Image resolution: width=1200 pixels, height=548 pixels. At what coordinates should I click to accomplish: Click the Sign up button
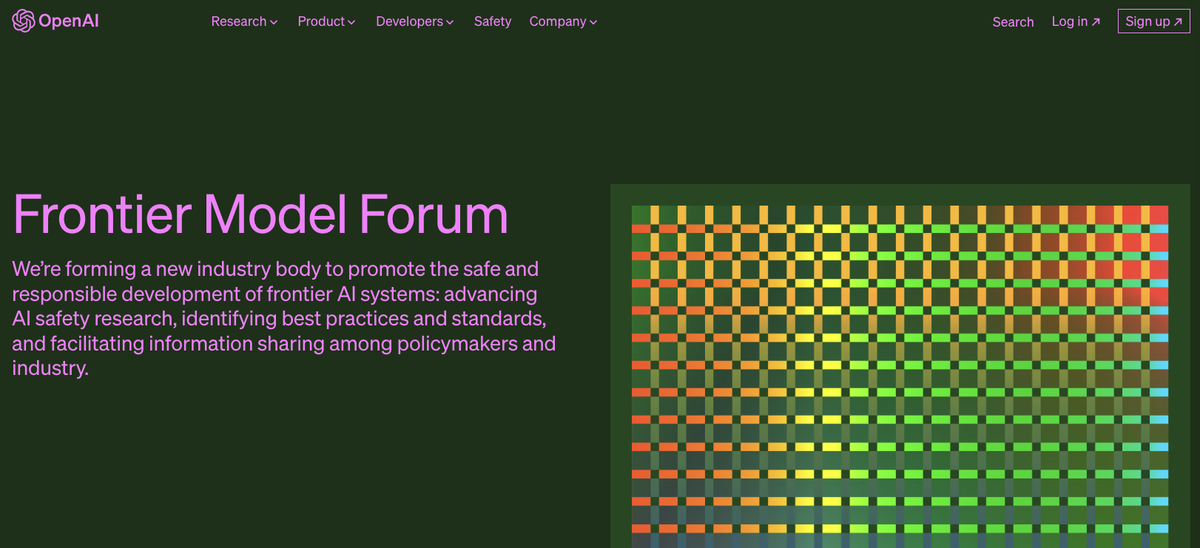click(x=1154, y=21)
